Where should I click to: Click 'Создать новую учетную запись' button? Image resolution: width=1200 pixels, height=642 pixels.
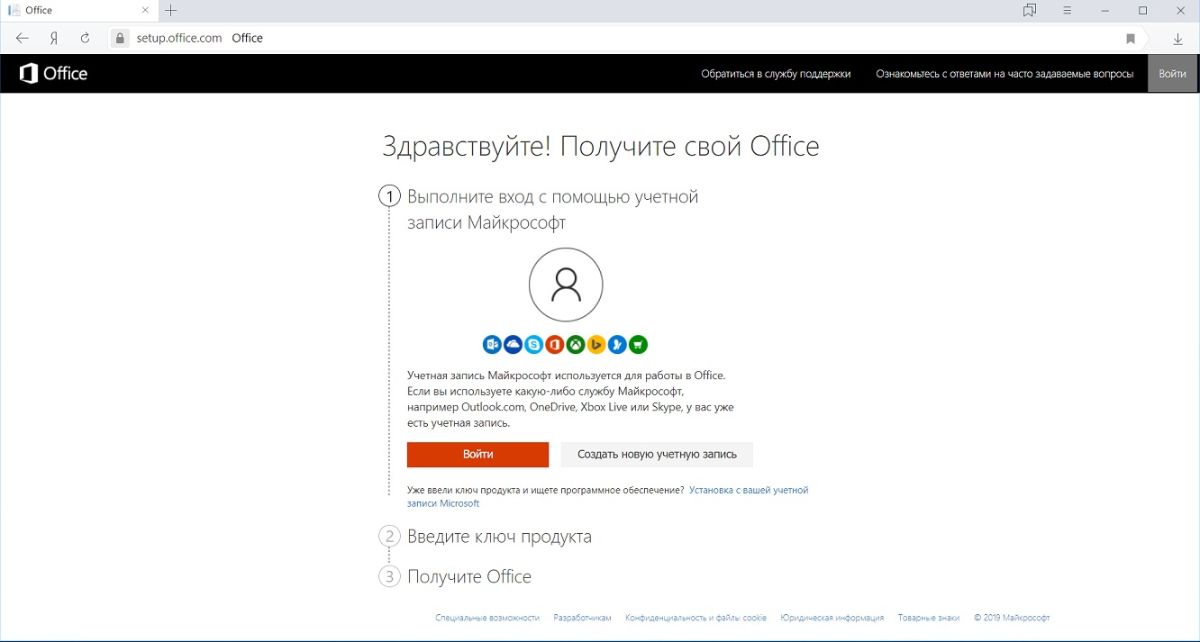[657, 454]
